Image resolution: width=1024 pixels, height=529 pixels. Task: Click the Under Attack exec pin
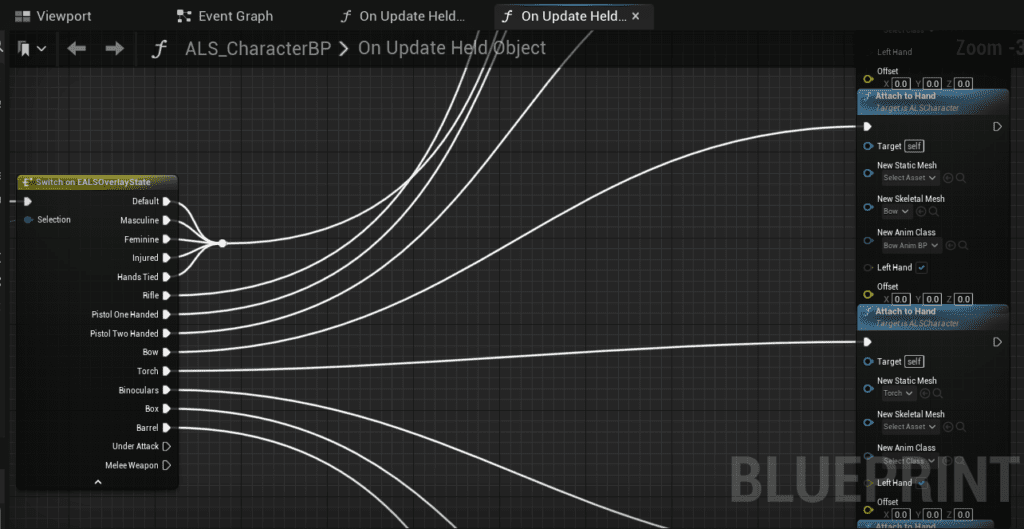click(x=167, y=447)
